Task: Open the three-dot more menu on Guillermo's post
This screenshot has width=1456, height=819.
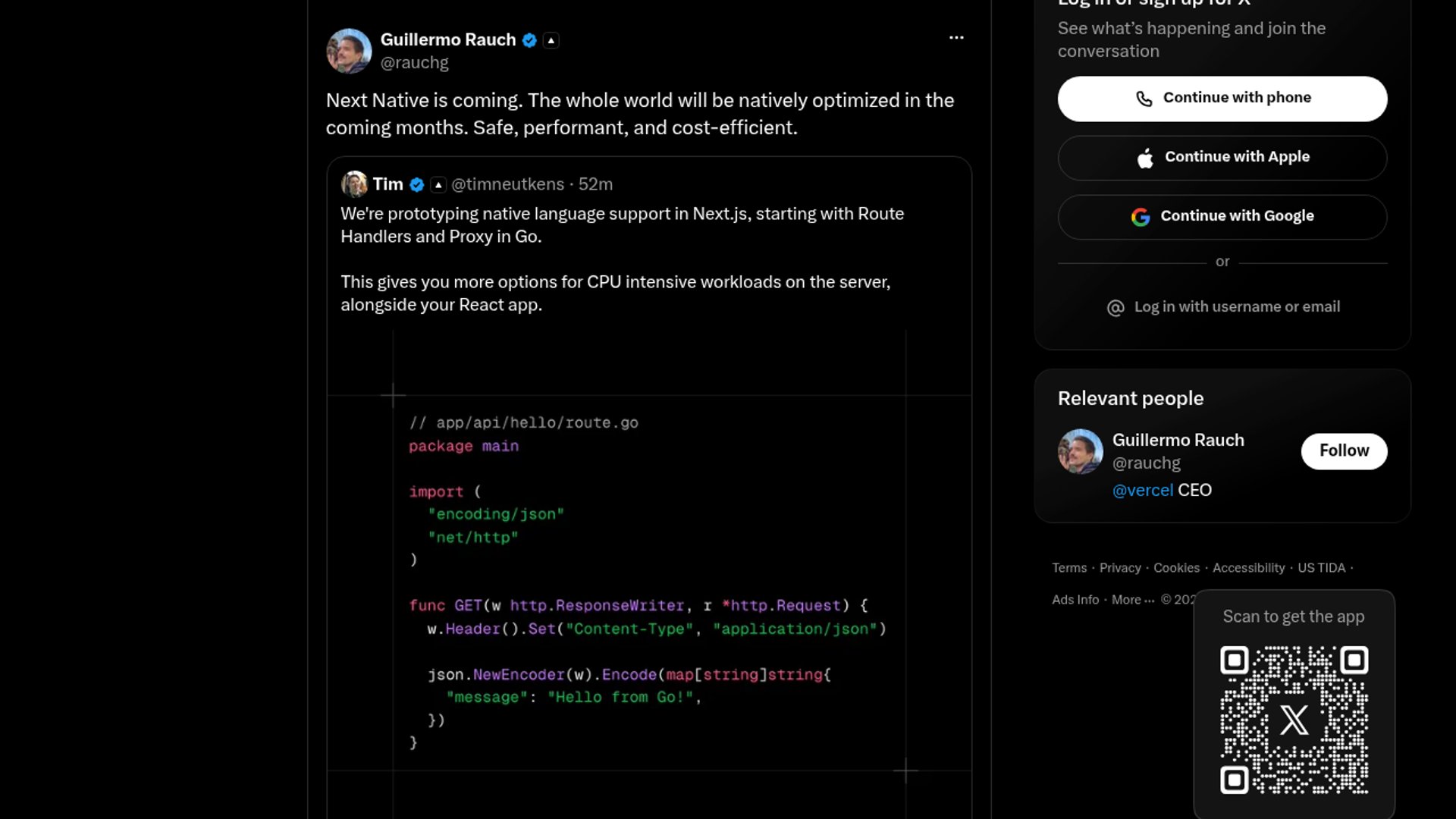Action: click(x=956, y=37)
